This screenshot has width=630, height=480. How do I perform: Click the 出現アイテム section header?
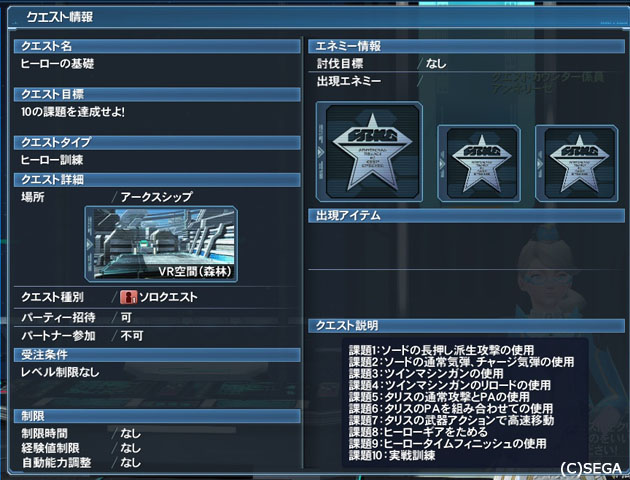coord(466,216)
